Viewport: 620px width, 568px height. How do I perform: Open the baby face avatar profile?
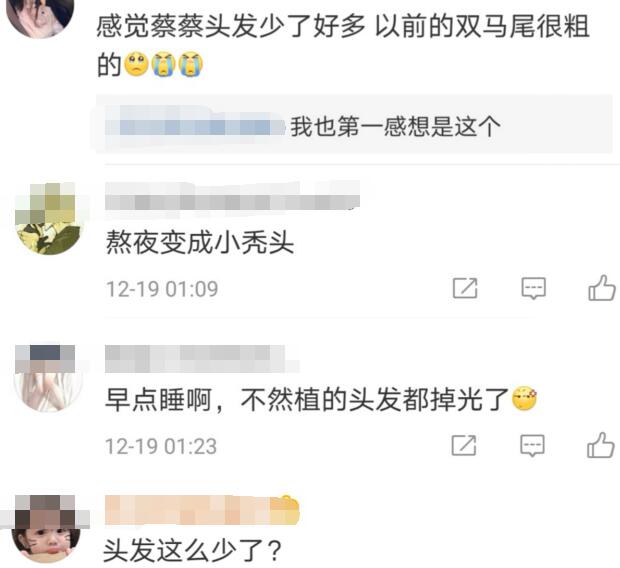pos(46,528)
